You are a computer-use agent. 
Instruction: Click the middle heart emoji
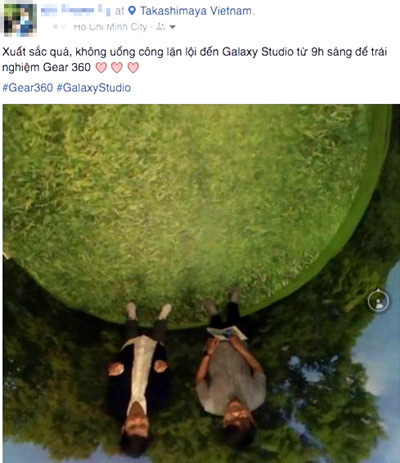(117, 67)
